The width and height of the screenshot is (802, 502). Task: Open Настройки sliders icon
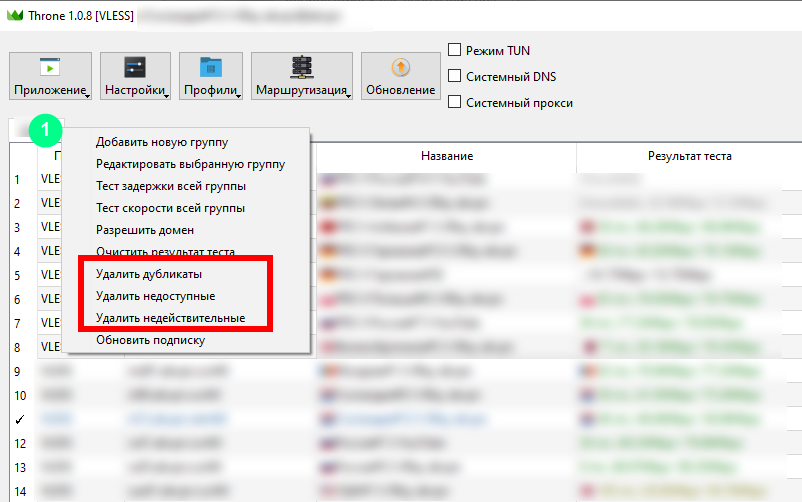coord(135,67)
